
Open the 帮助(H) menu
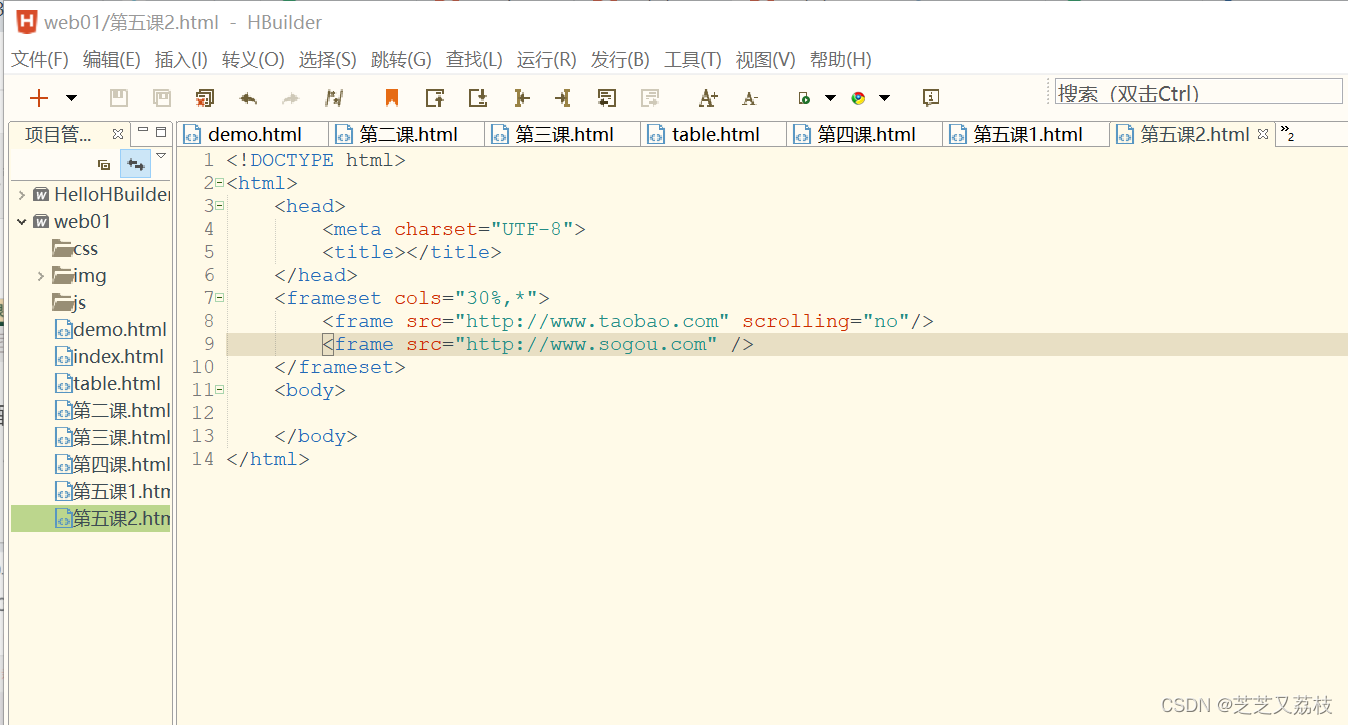(x=841, y=60)
